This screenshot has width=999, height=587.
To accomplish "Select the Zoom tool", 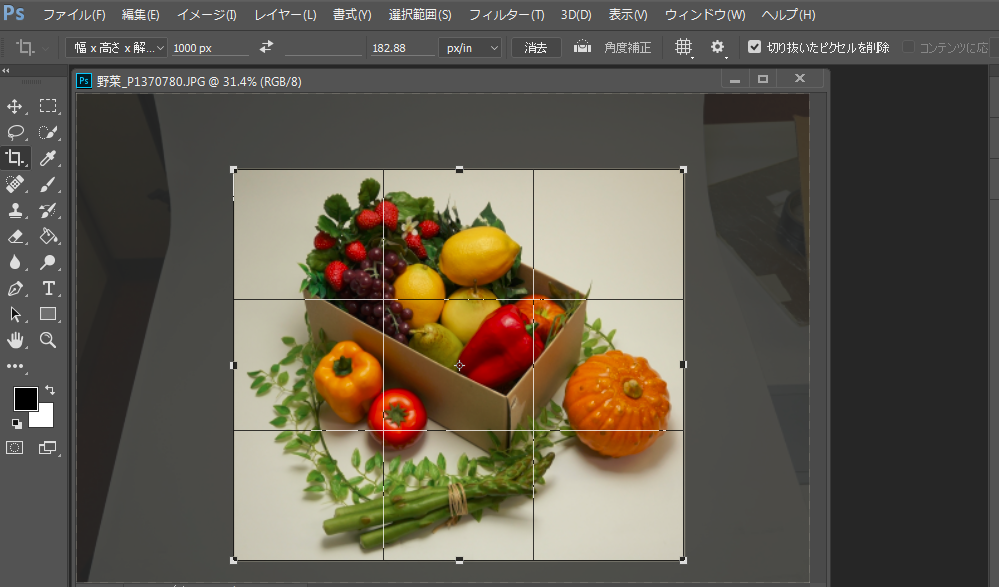I will (x=48, y=340).
